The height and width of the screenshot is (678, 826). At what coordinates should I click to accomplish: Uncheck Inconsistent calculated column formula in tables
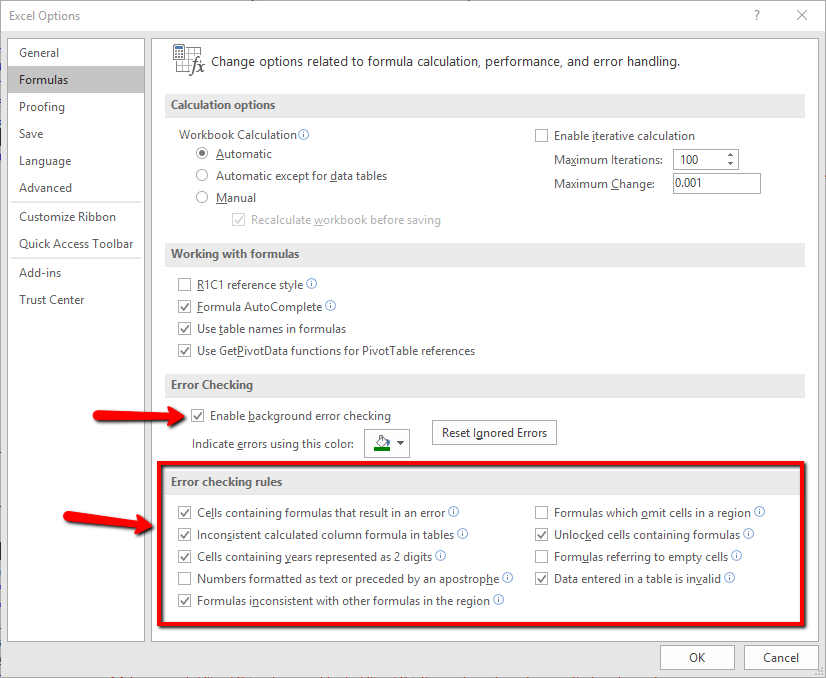(184, 535)
